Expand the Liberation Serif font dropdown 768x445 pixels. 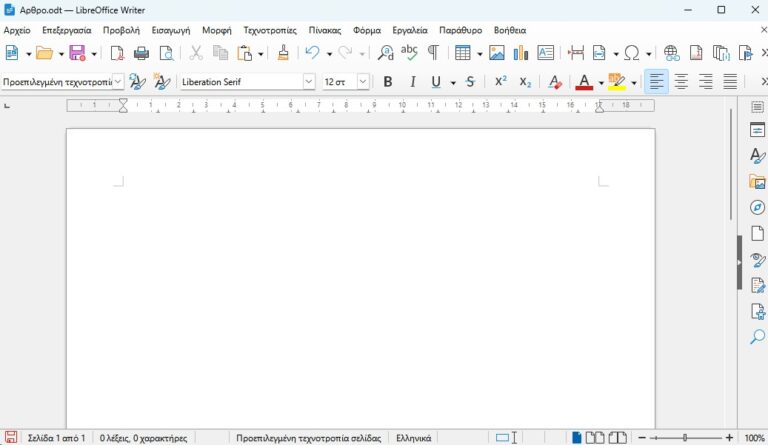pos(309,82)
